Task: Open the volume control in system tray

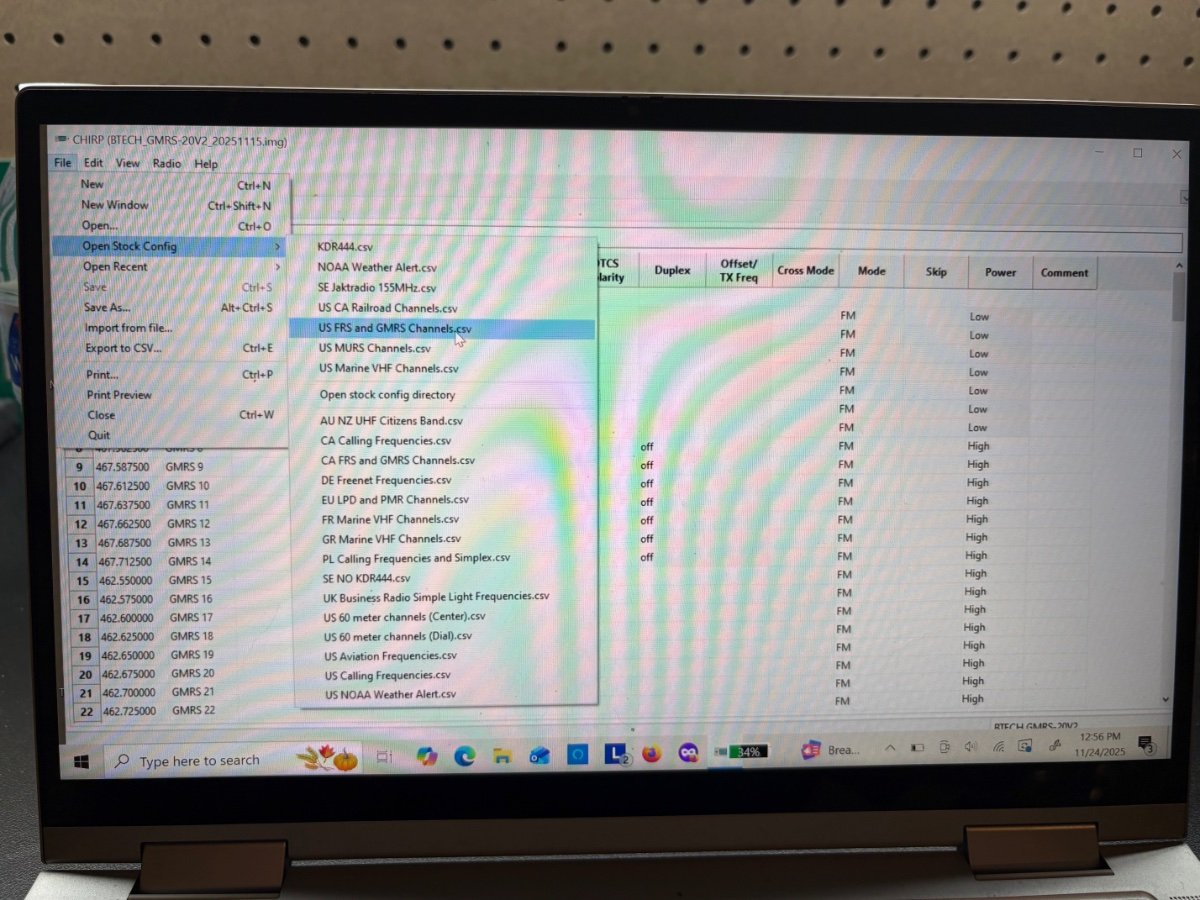Action: coord(970,747)
